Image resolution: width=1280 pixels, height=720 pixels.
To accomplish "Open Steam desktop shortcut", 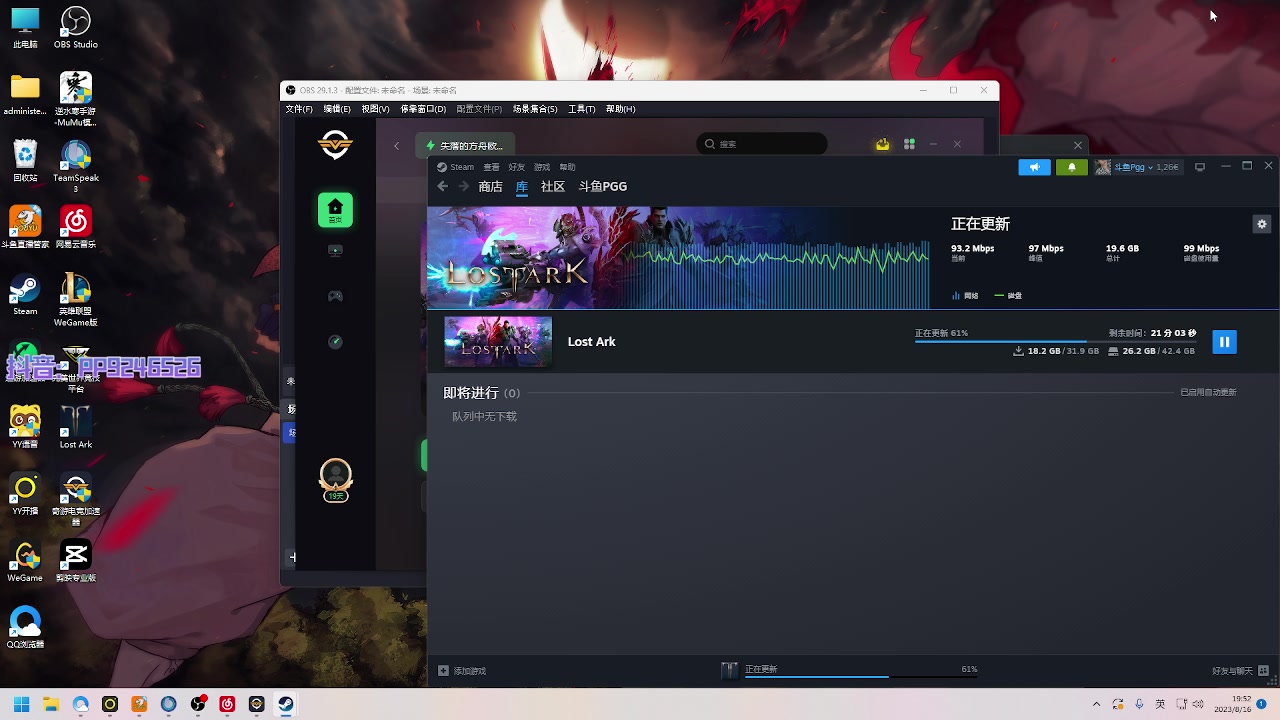I will coord(25,295).
